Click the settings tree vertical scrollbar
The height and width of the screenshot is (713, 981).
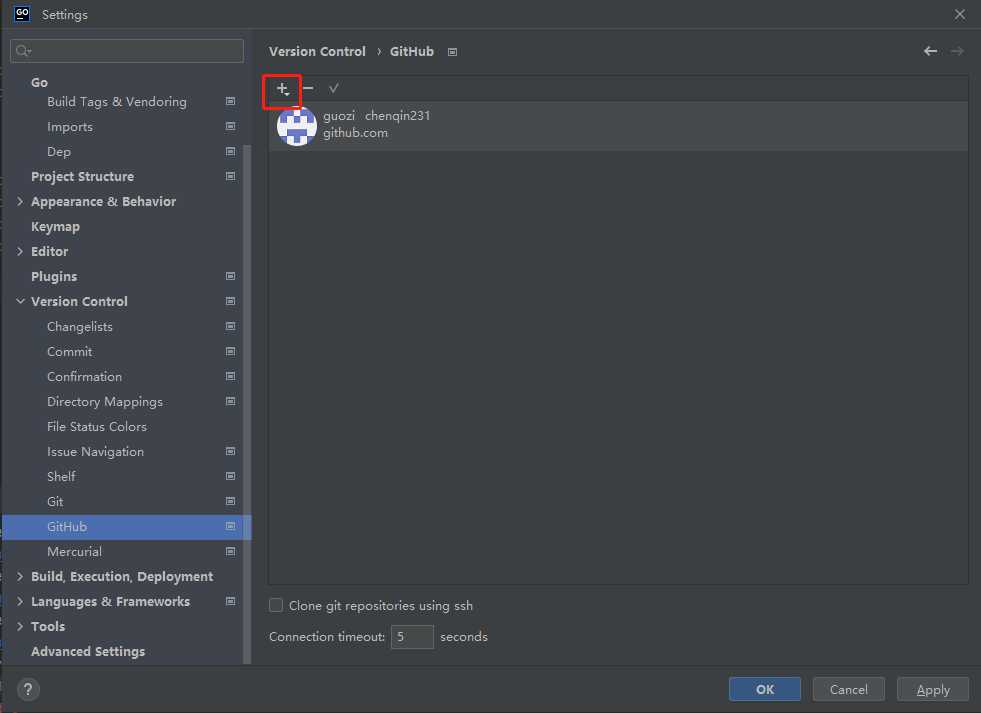247,403
